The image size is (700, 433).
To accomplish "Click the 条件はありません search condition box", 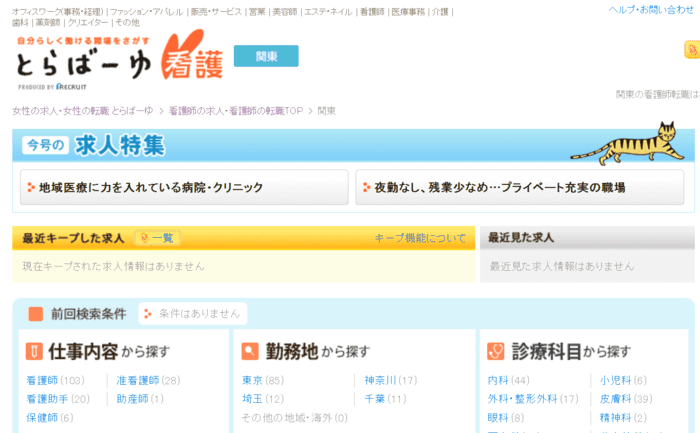I will (x=193, y=314).
